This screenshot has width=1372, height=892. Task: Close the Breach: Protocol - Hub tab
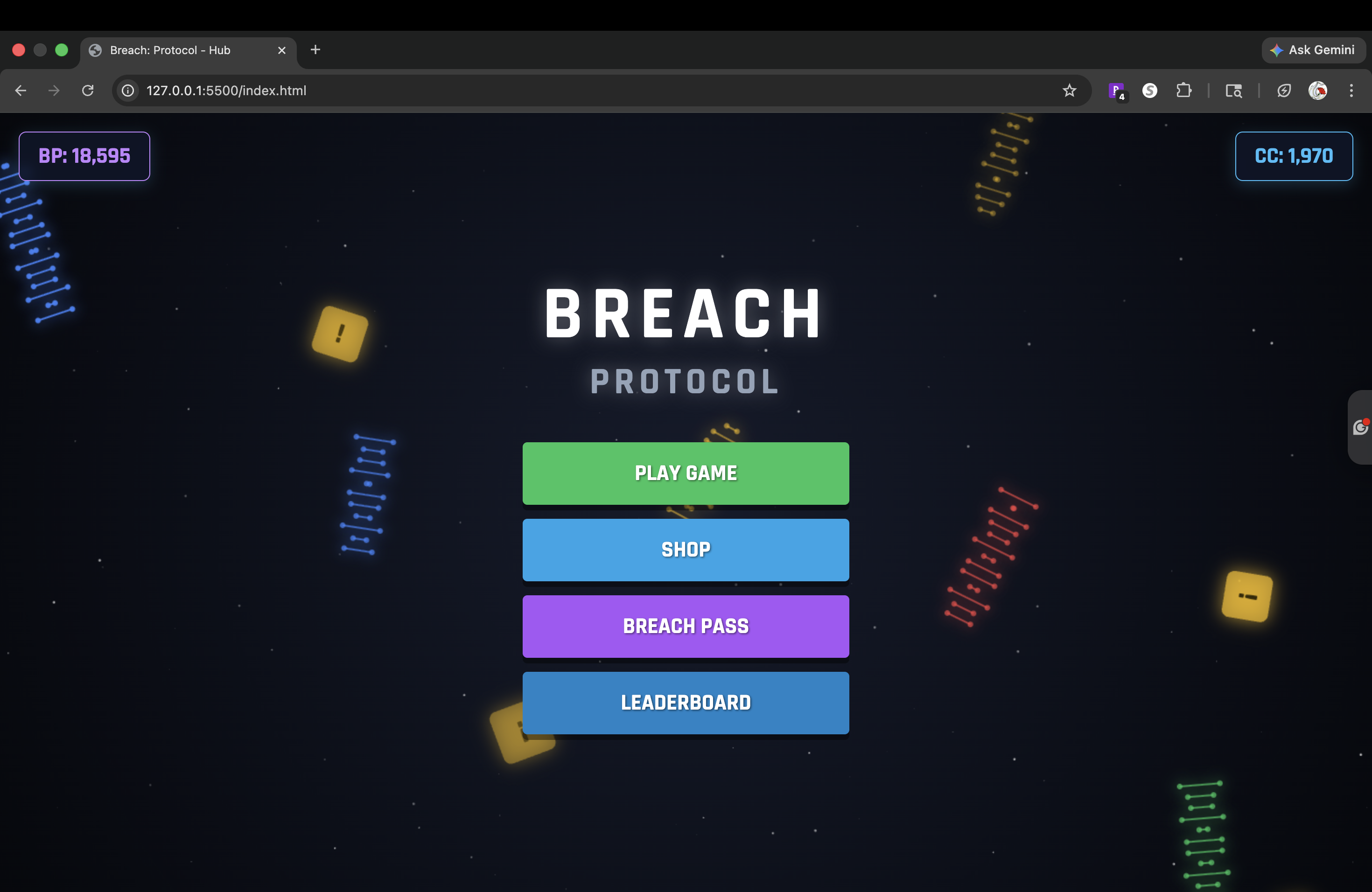point(282,50)
